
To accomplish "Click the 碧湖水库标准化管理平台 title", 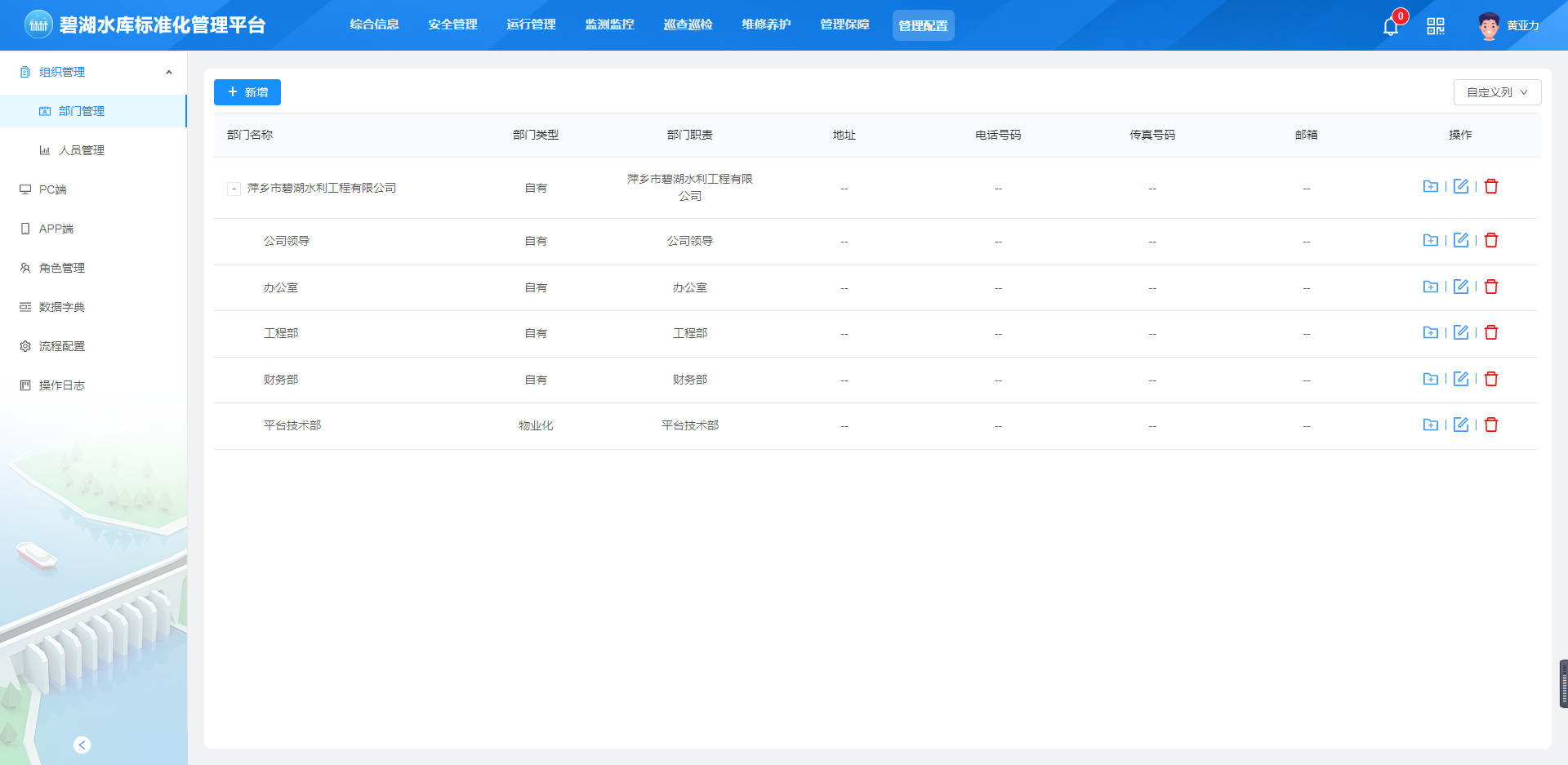I will (163, 25).
